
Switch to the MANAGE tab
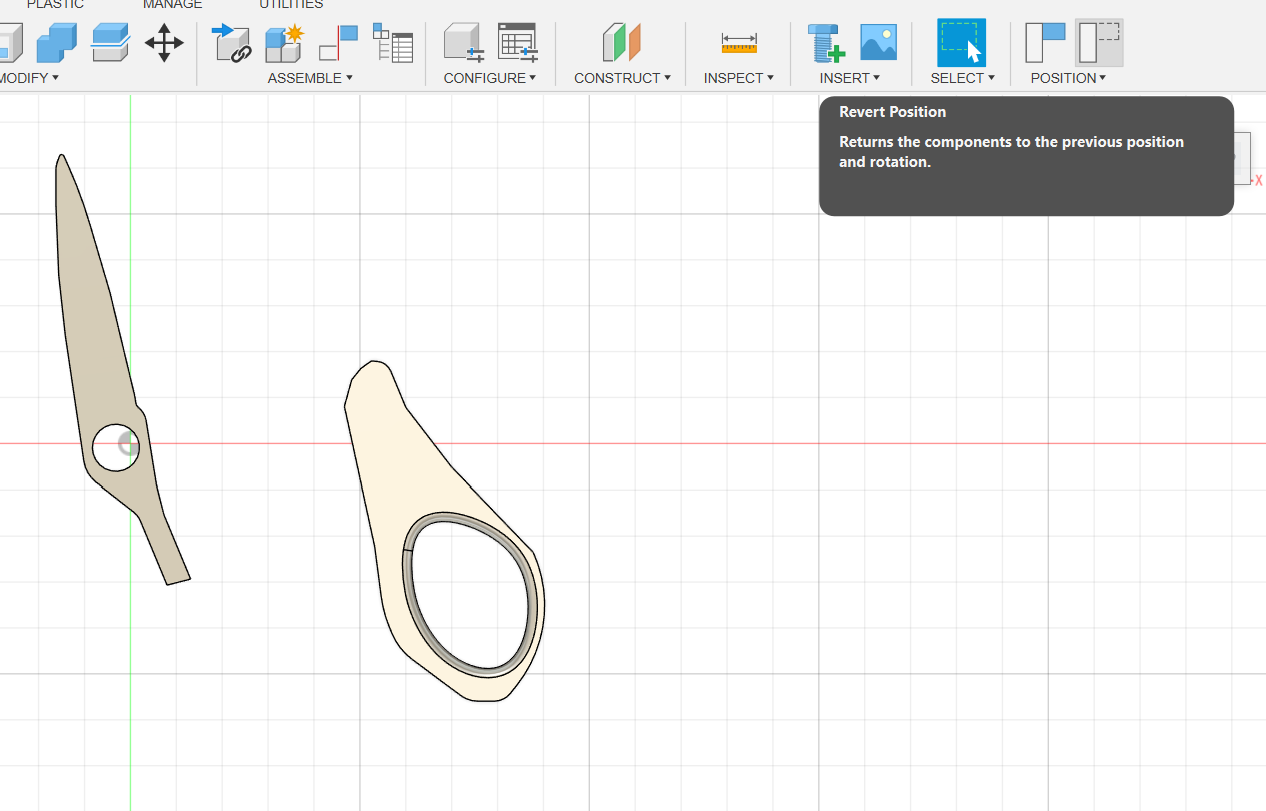coord(173,5)
